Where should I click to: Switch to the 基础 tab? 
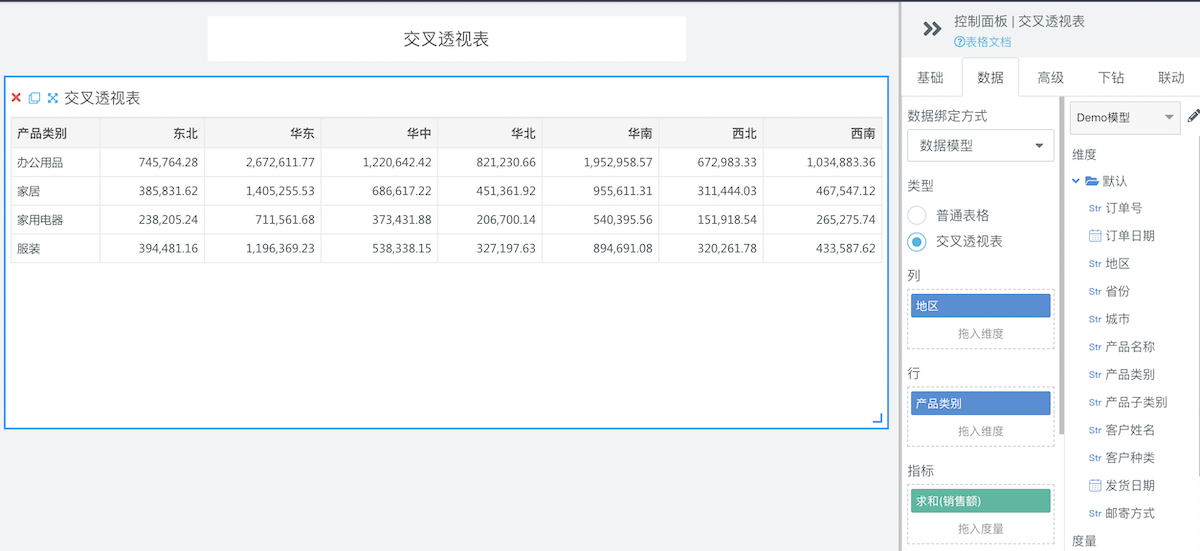click(930, 77)
